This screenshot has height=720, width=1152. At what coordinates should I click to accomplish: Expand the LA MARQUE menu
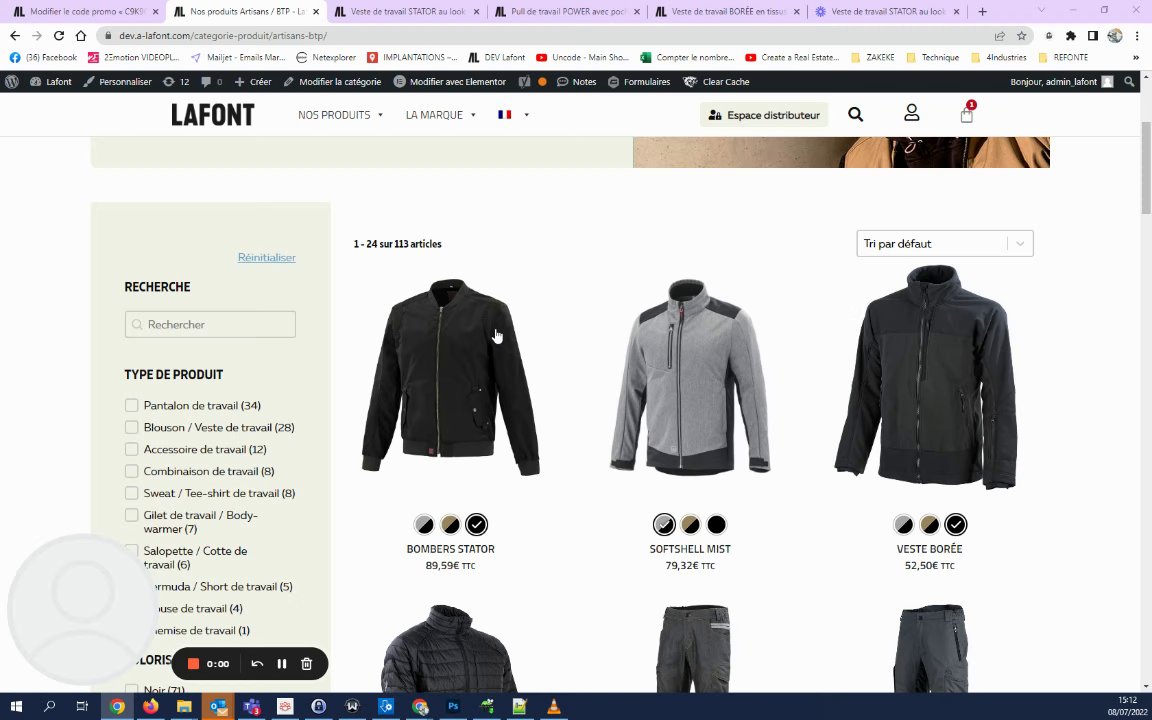[441, 115]
